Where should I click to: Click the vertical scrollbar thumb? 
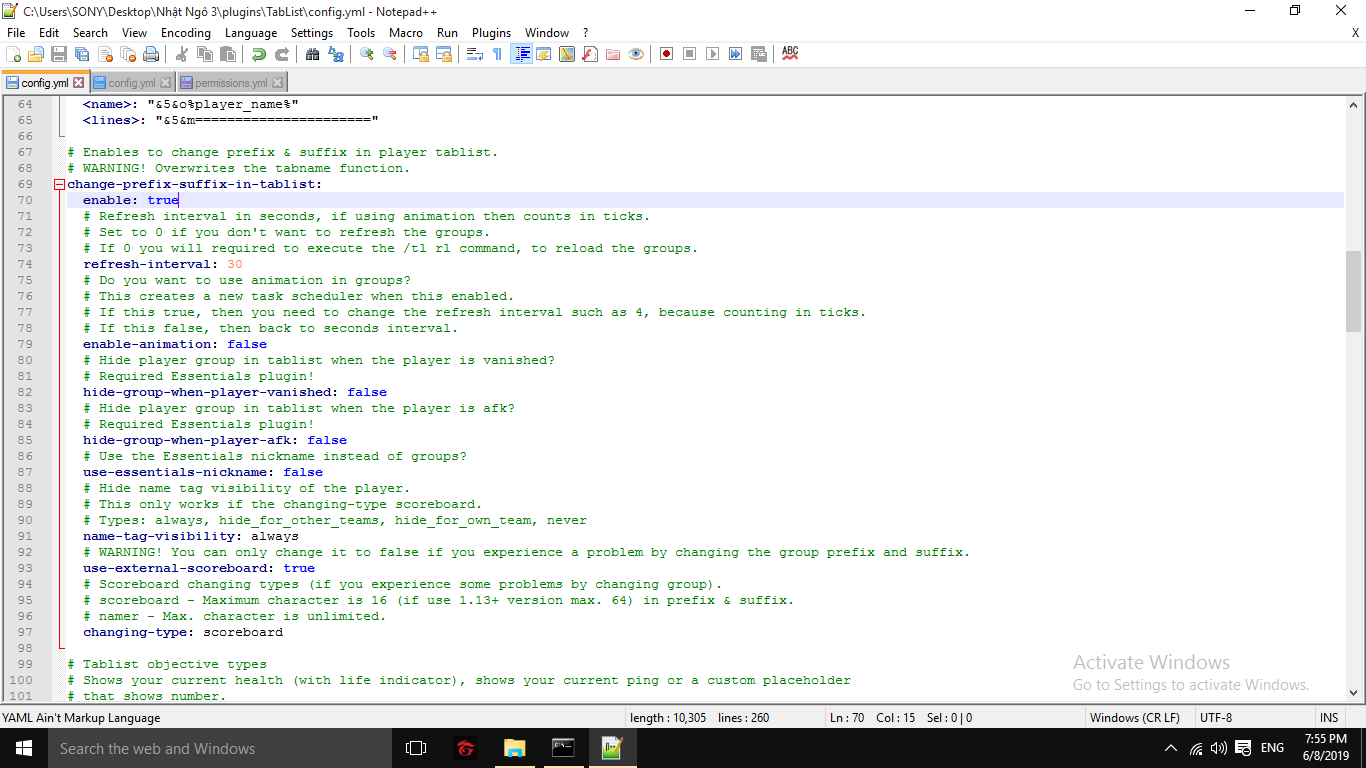click(x=1353, y=290)
